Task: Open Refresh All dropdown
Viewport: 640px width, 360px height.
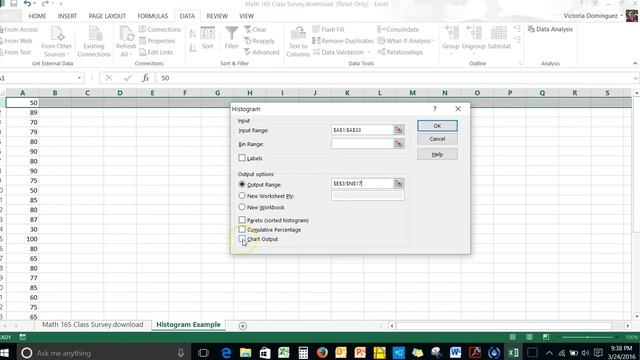Action: [125, 54]
